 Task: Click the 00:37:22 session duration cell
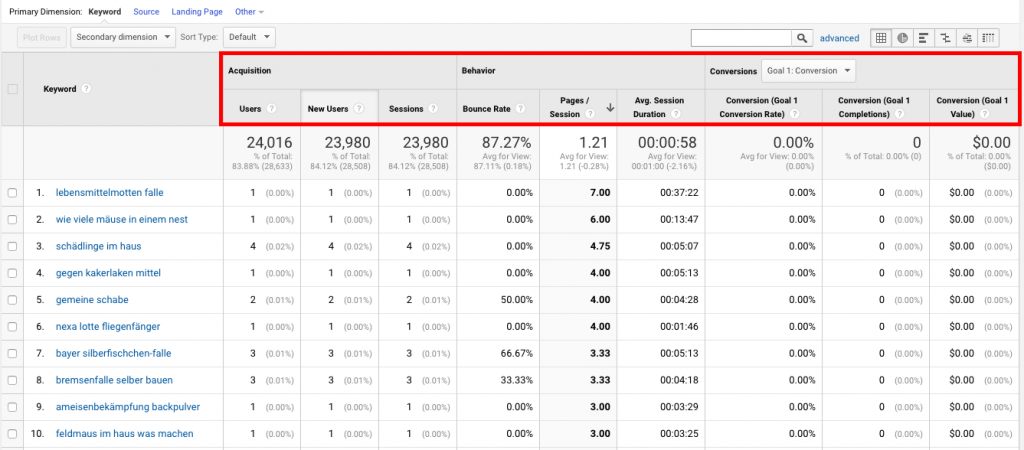[x=678, y=193]
